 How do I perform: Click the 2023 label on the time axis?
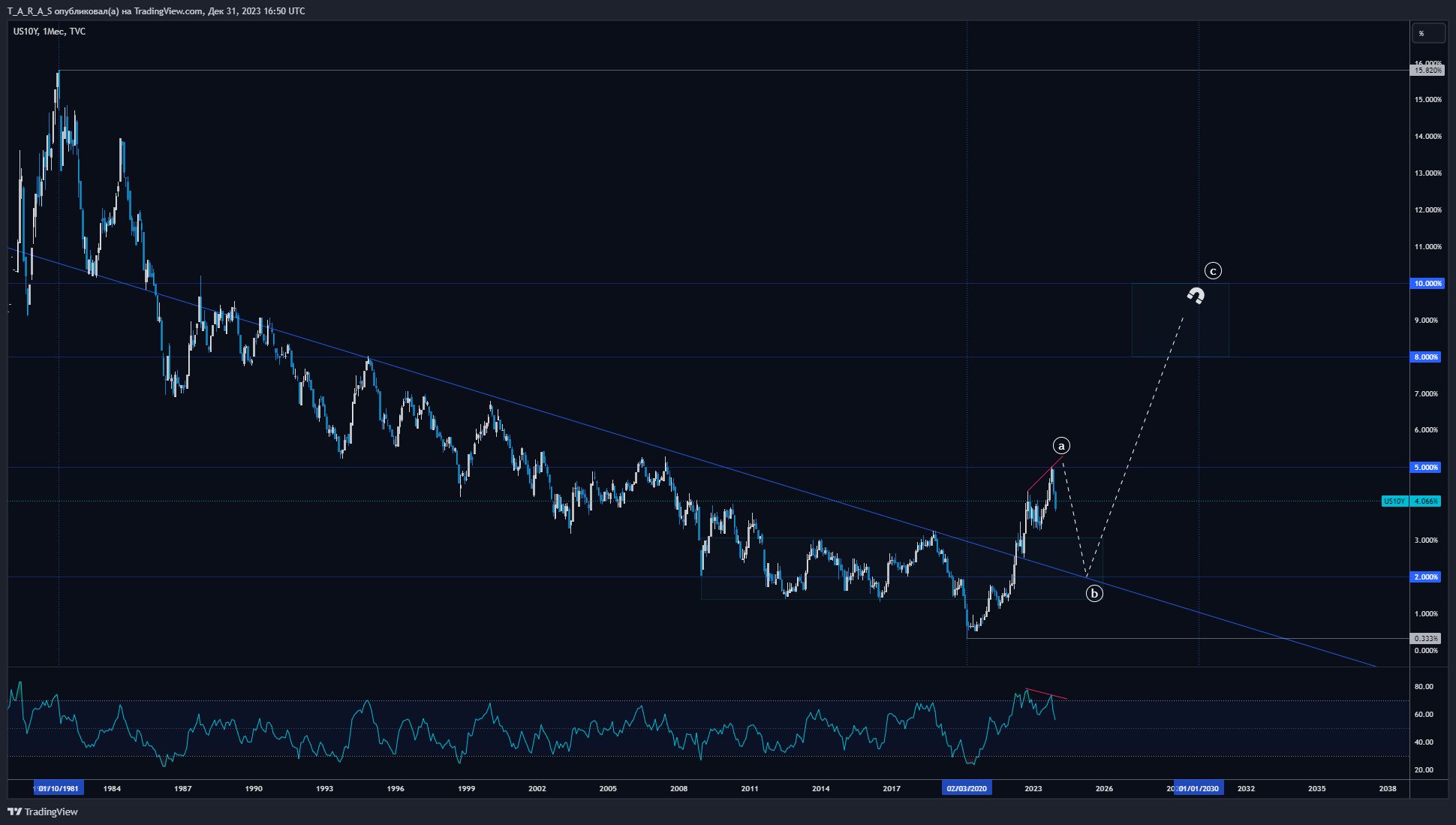(1033, 788)
